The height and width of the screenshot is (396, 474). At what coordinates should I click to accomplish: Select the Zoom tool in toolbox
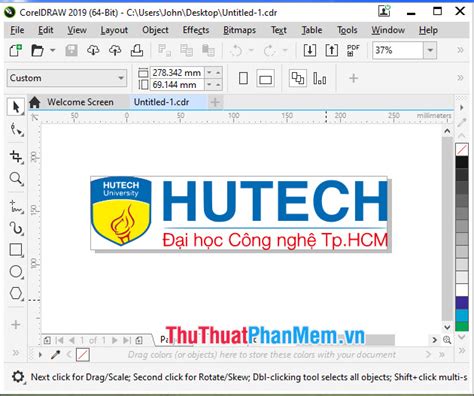click(16, 179)
